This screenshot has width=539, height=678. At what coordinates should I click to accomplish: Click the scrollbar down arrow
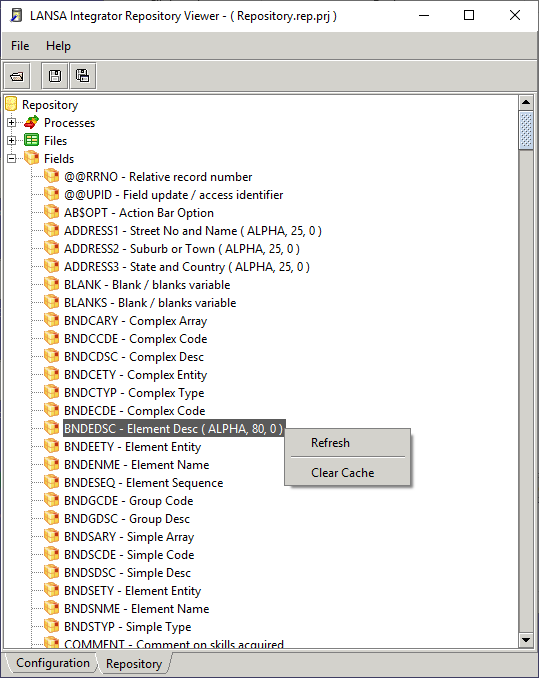526,640
